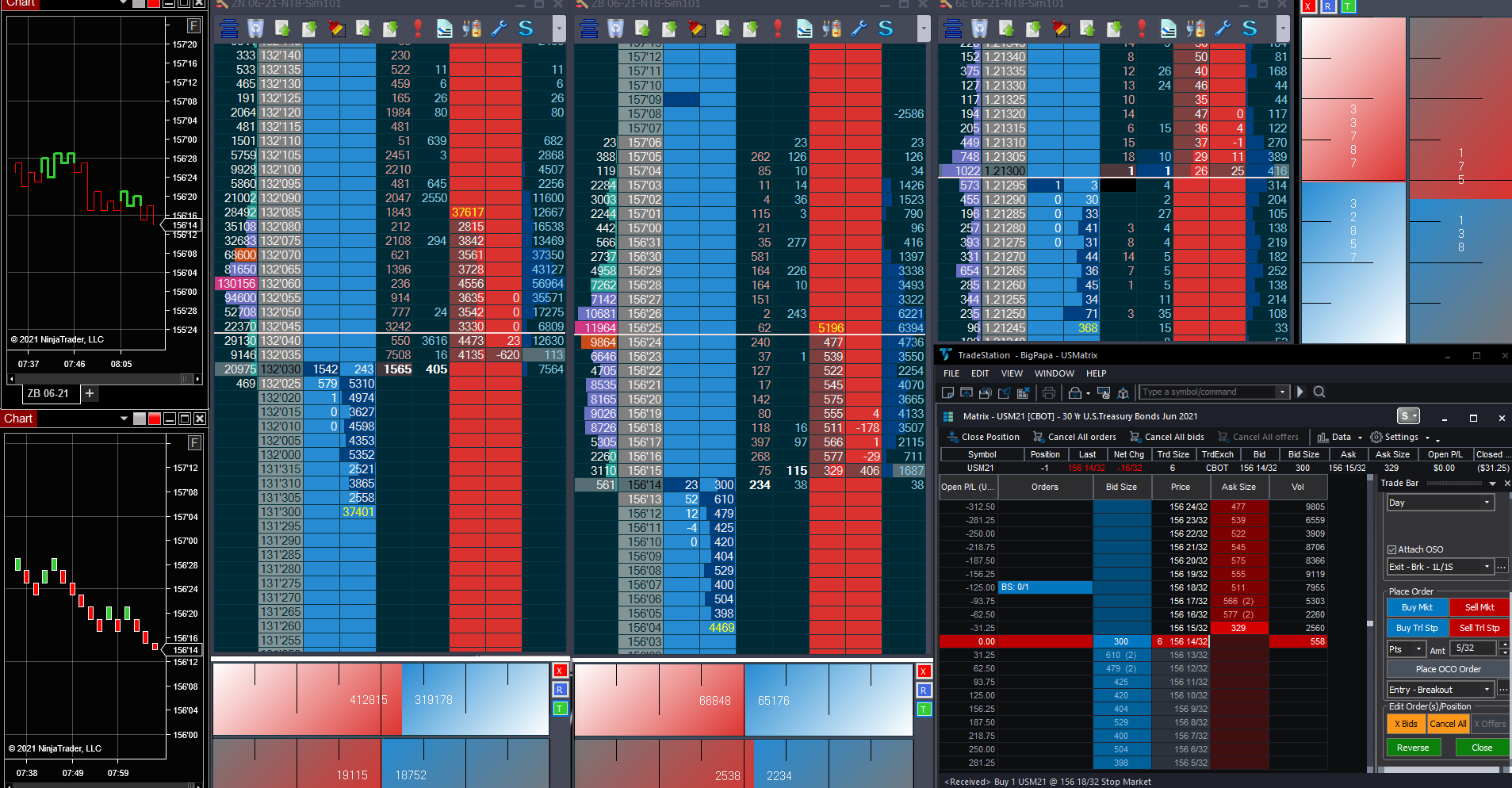This screenshot has width=1512, height=788.
Task: Toggle the Attach OSO checkbox
Action: [1391, 549]
